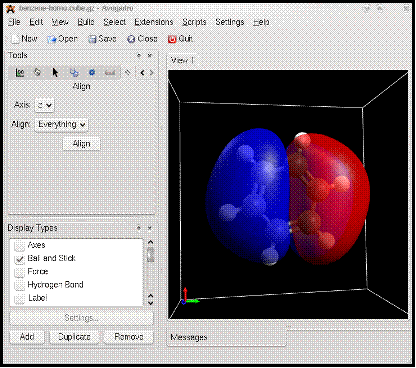The width and height of the screenshot is (416, 368).
Task: Click the Settings... button under display types
Action: pos(81,318)
